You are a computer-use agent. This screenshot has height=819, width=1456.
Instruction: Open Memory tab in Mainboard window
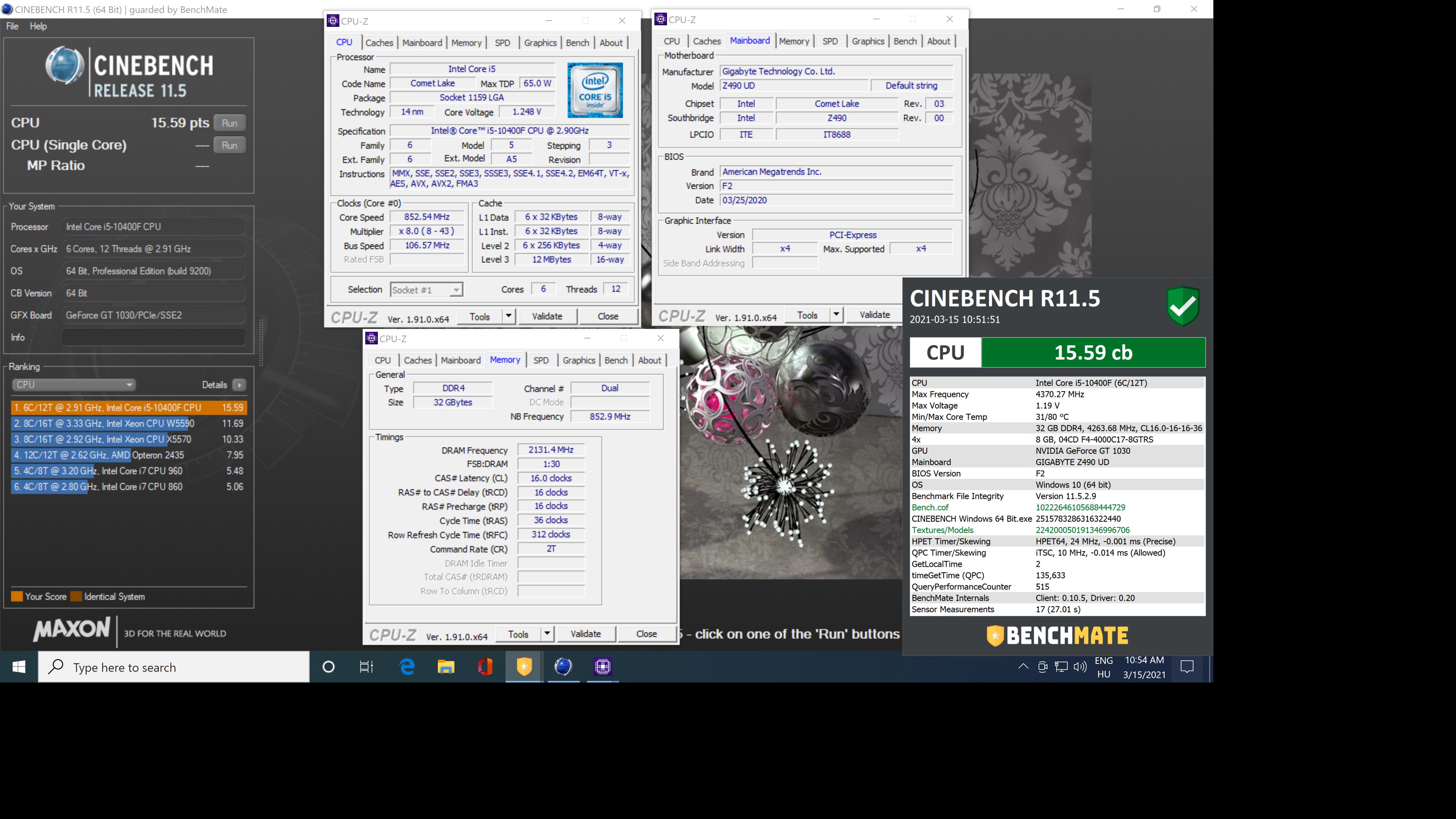(794, 41)
